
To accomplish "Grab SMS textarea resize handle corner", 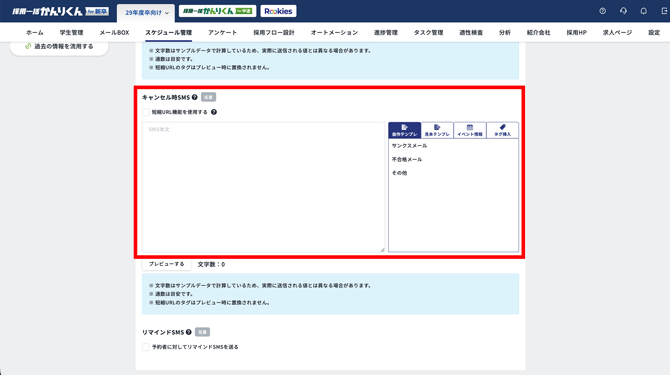I will click(x=382, y=249).
